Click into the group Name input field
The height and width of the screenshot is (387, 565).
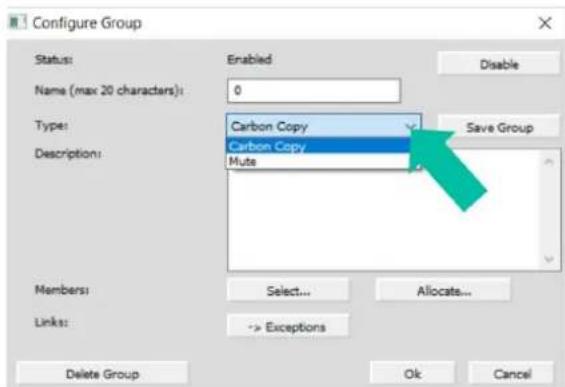(314, 90)
